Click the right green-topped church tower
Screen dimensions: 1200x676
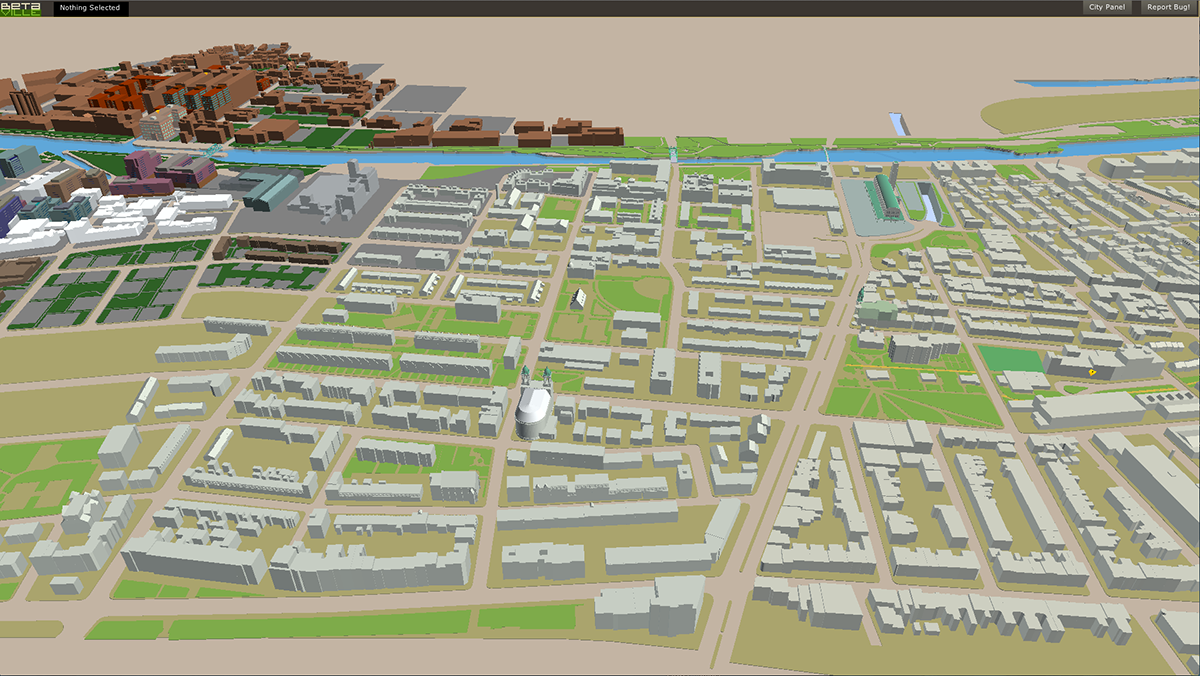point(548,379)
